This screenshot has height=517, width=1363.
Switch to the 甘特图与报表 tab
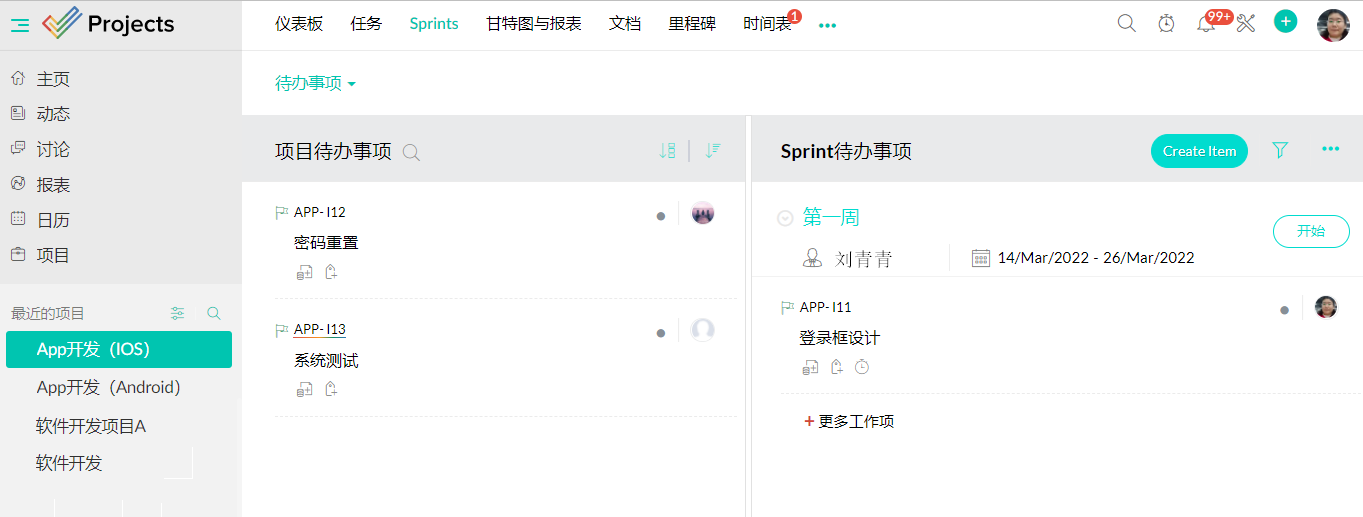[533, 24]
